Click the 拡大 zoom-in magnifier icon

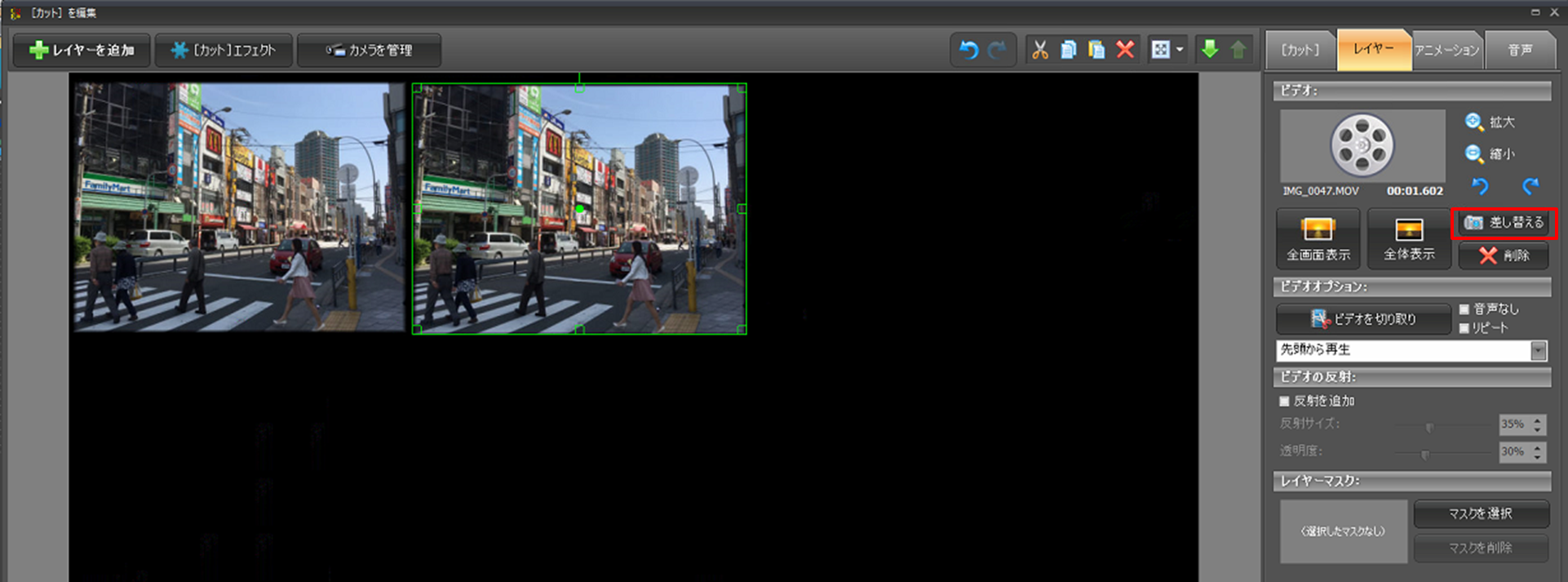pos(1473,122)
